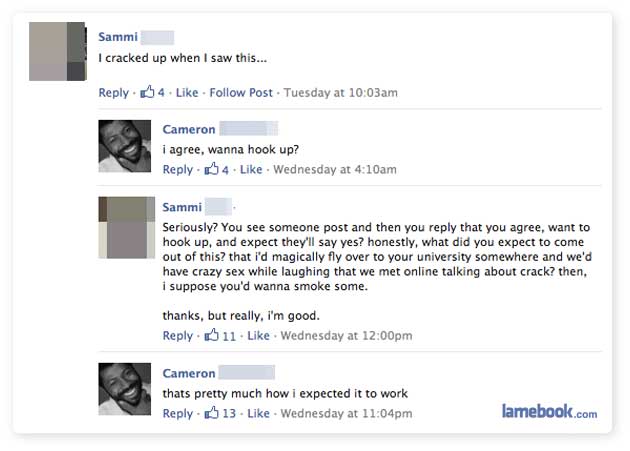Screen dimensions: 630x451
Task: Open timestamp 'Wednesday at 11:04pm'
Action: click(x=346, y=414)
